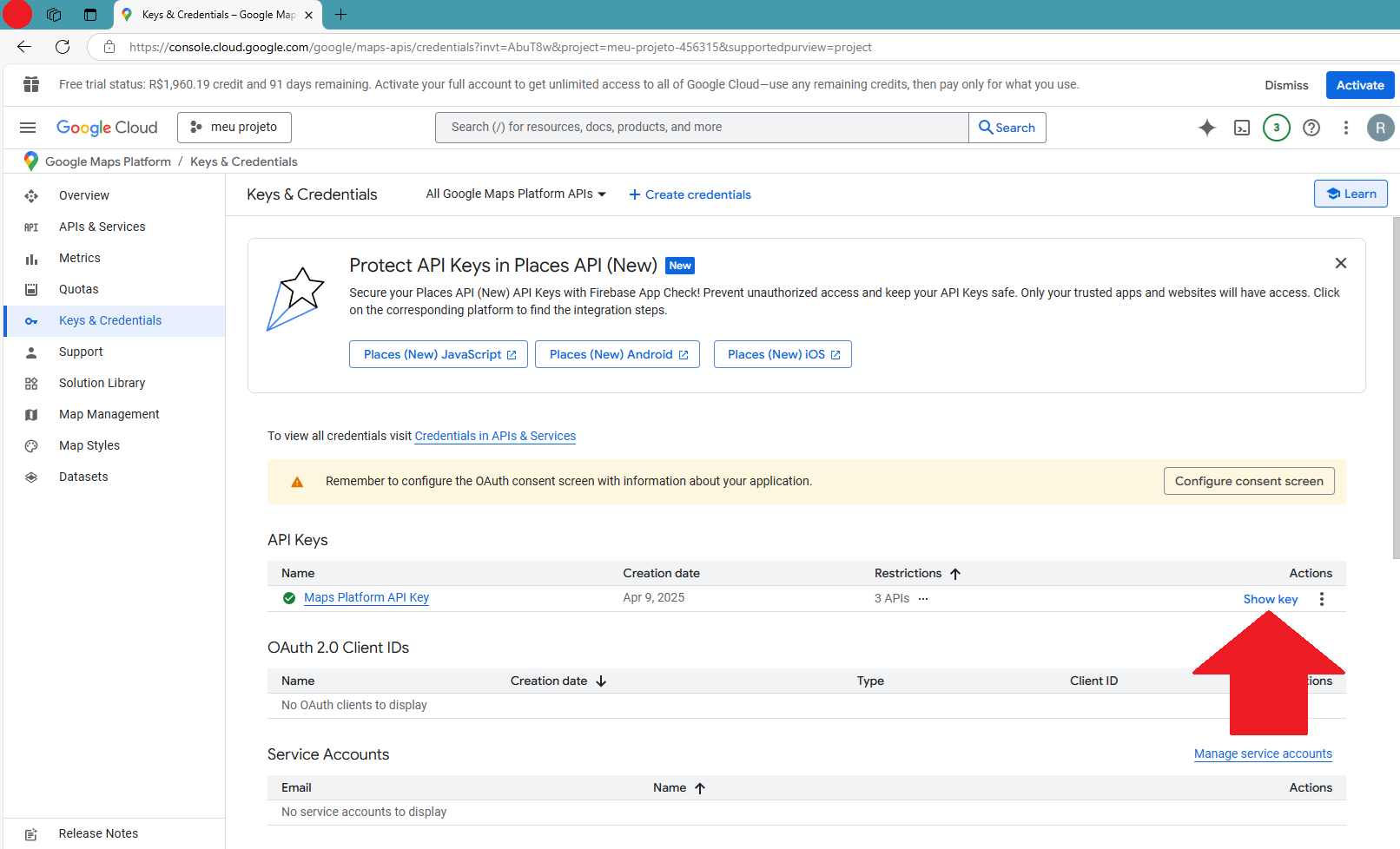This screenshot has height=849, width=1400.
Task: Open the help question mark icon
Action: [1311, 128]
